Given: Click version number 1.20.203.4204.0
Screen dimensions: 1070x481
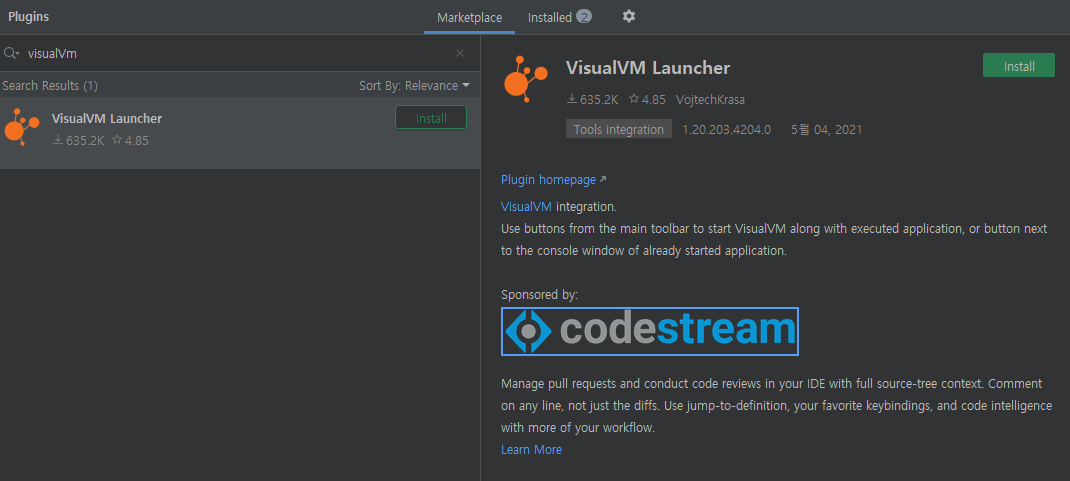Looking at the screenshot, I should 727,130.
